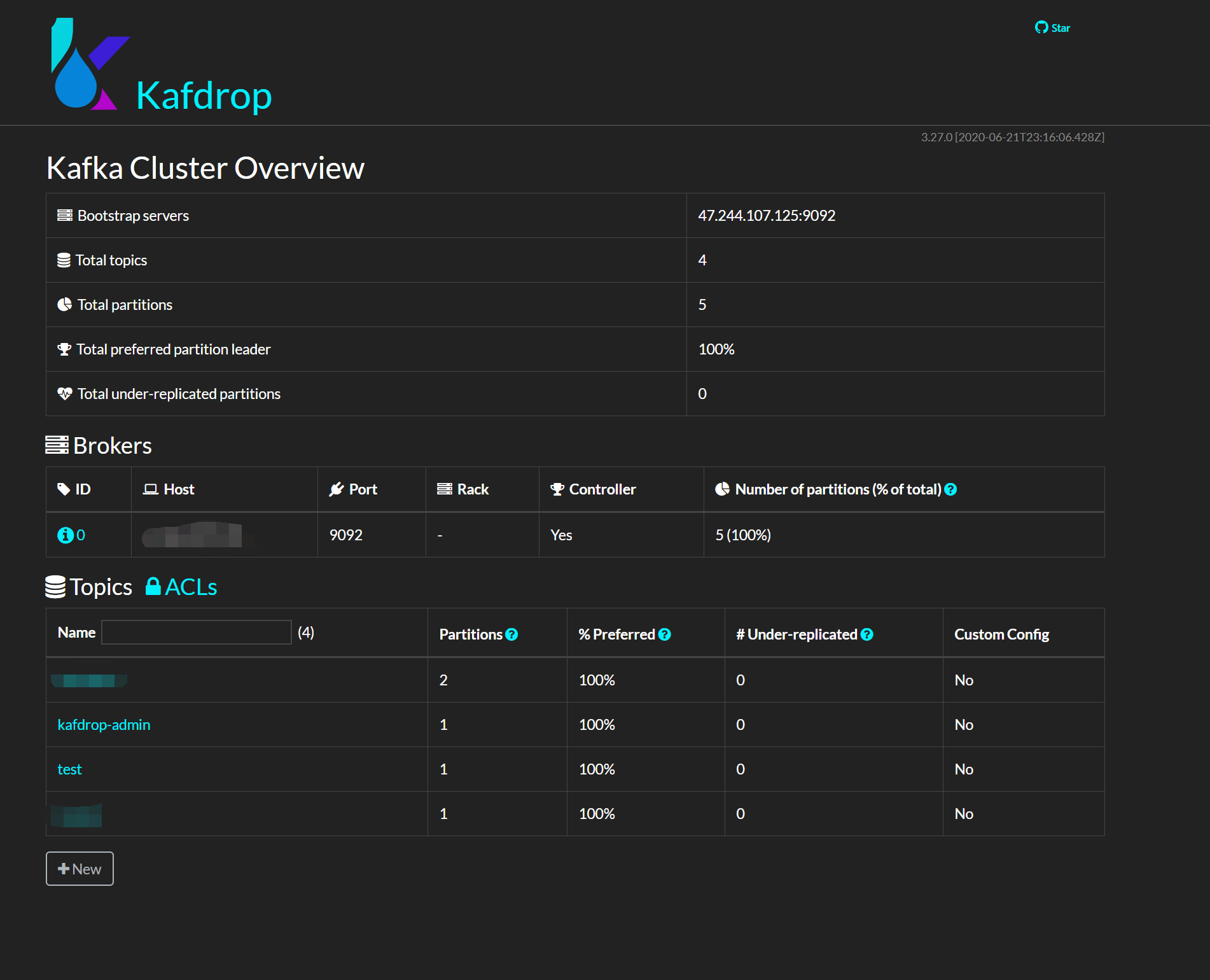
Task: Click the Total partitions pie chart icon
Action: [x=64, y=305]
